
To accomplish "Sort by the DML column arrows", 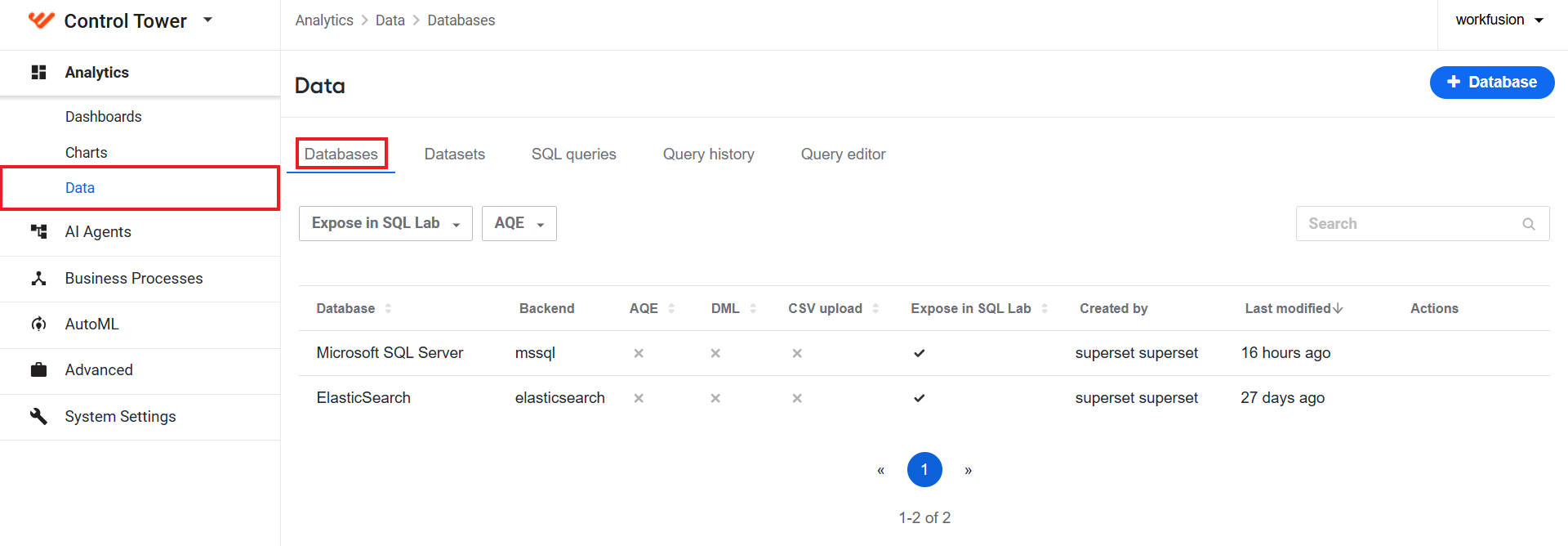I will click(x=753, y=308).
